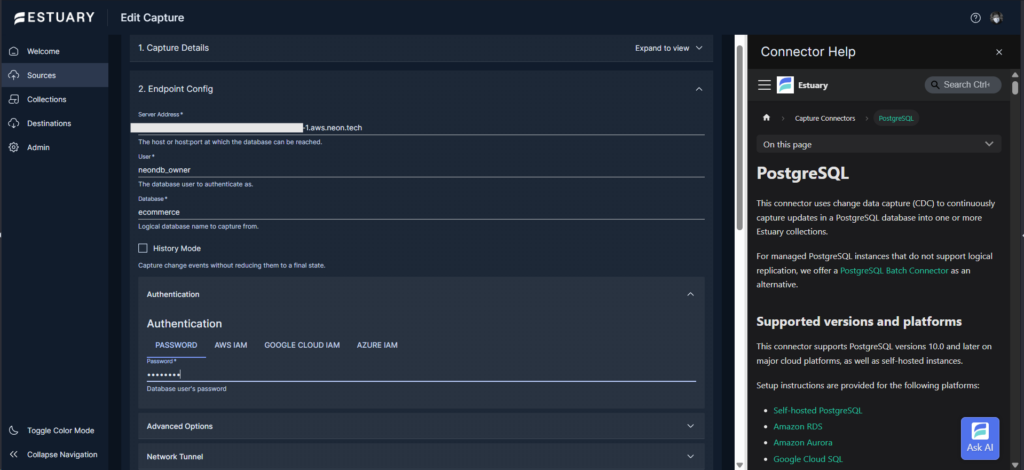This screenshot has width=1024, height=470.
Task: Open Sources in the sidebar
Action: coord(55,75)
